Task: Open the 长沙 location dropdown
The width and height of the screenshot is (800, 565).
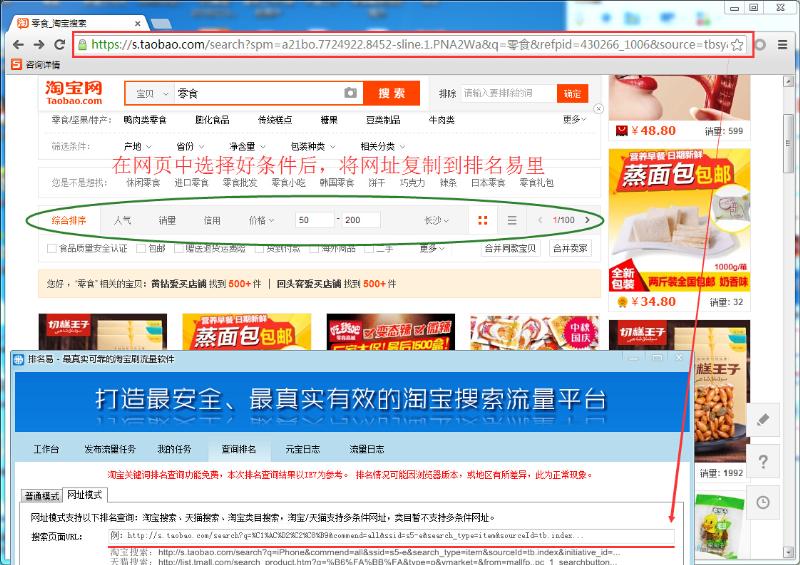Action: [x=436, y=220]
